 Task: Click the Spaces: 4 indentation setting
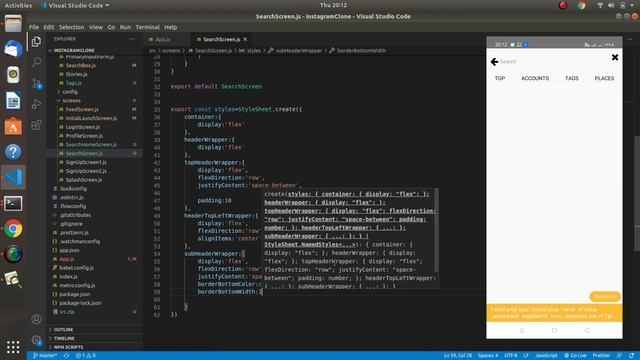coord(488,356)
